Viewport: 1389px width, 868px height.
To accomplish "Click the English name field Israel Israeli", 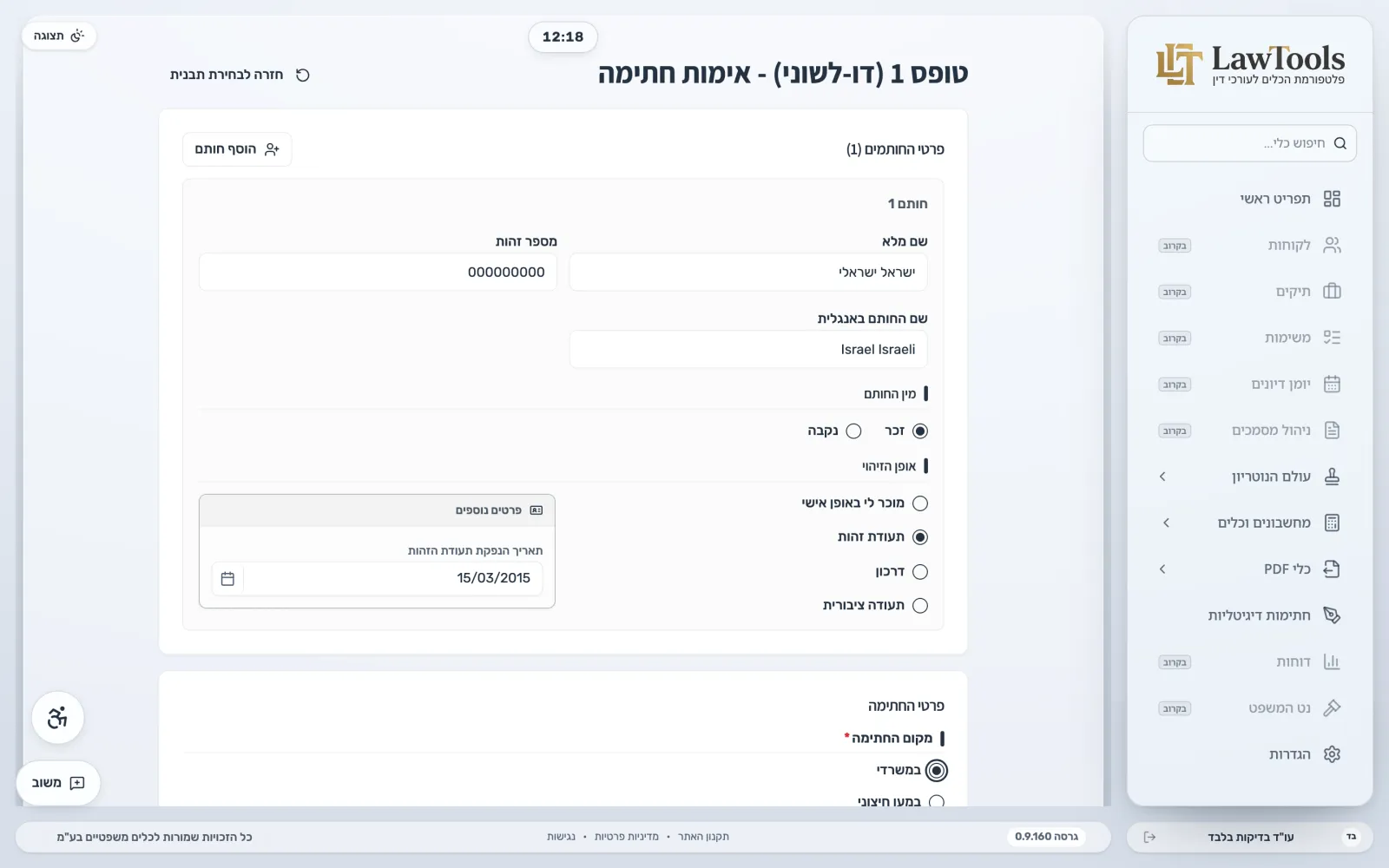I will coord(748,349).
